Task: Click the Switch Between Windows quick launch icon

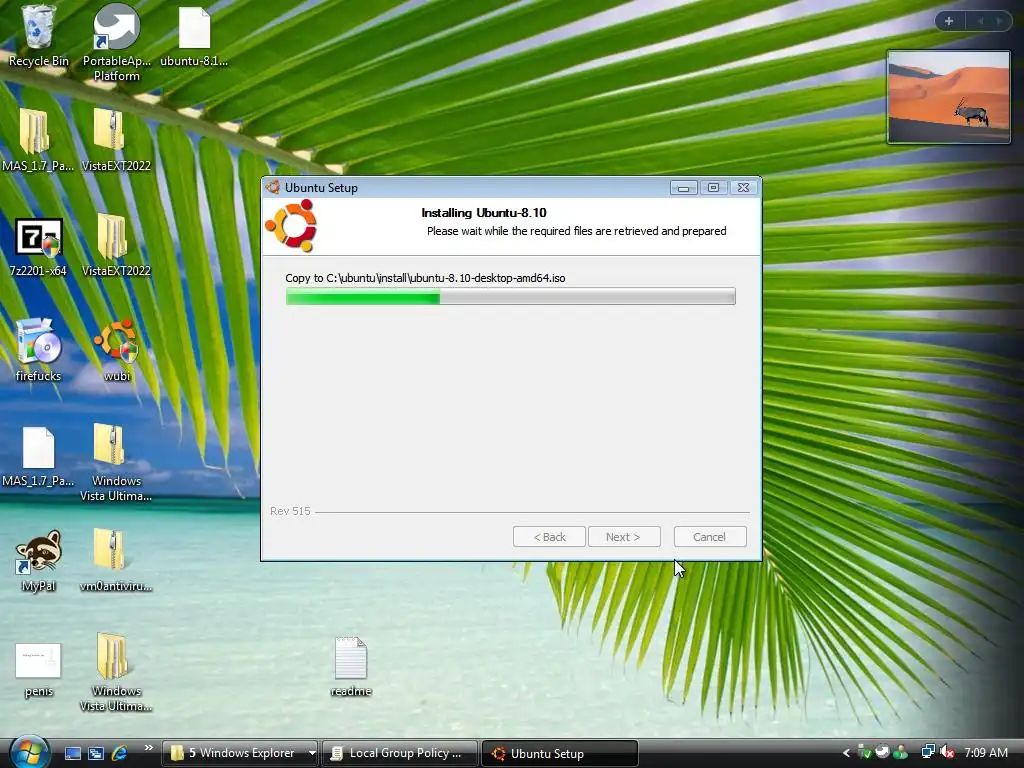Action: 96,753
